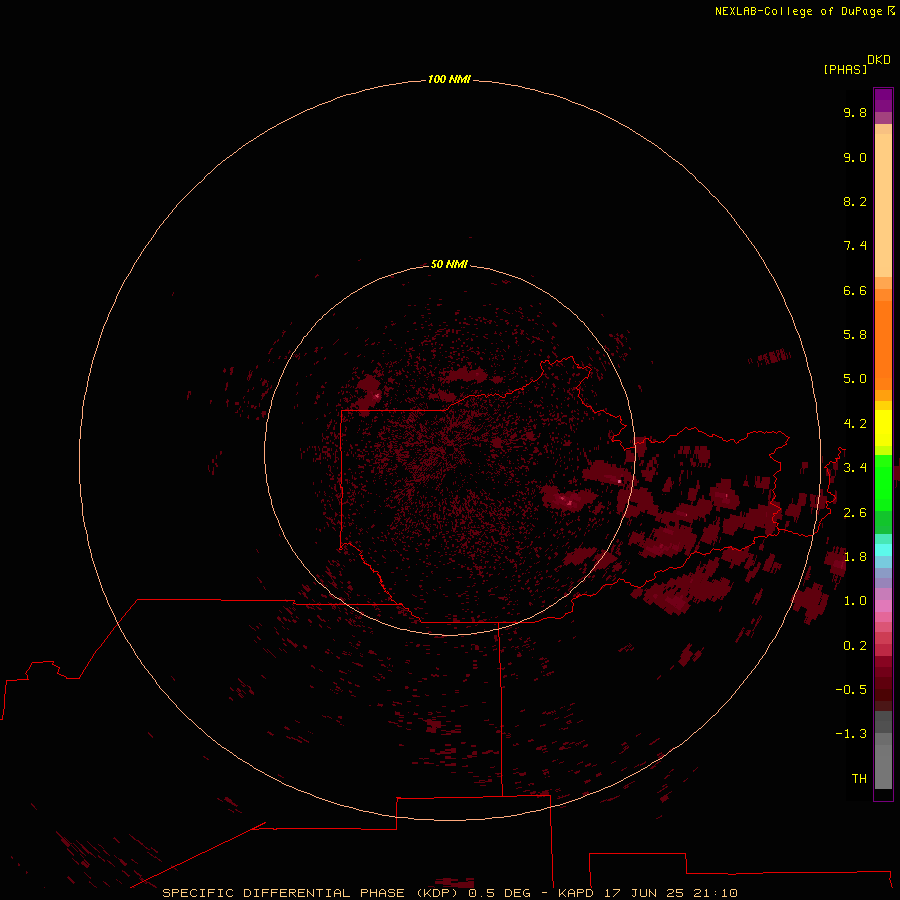900x900 pixels.
Task: Click the green band of the color bar
Action: tap(883, 483)
